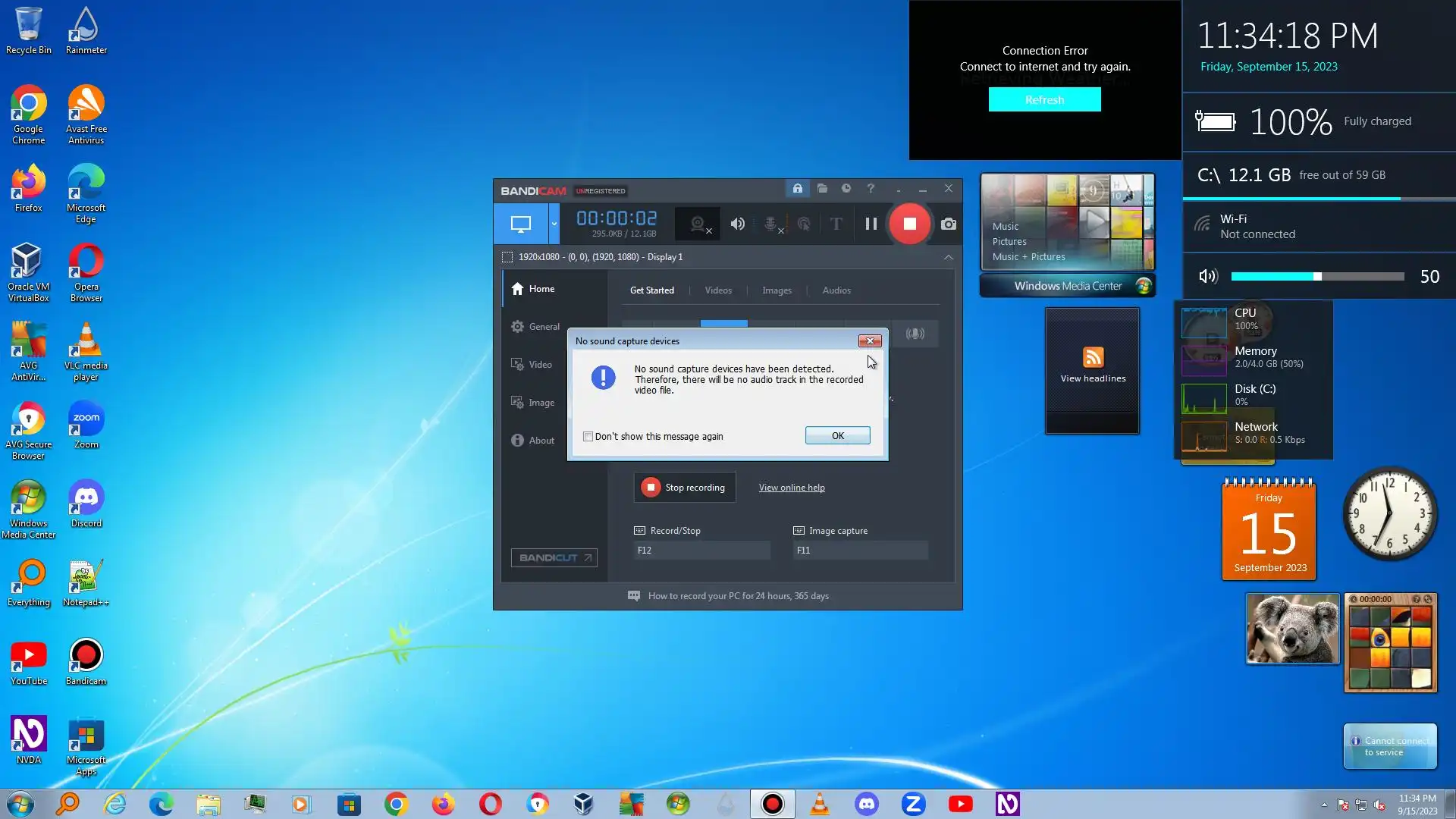Open the Bandicut link button
Screen dimensions: 1456x819
(554, 557)
